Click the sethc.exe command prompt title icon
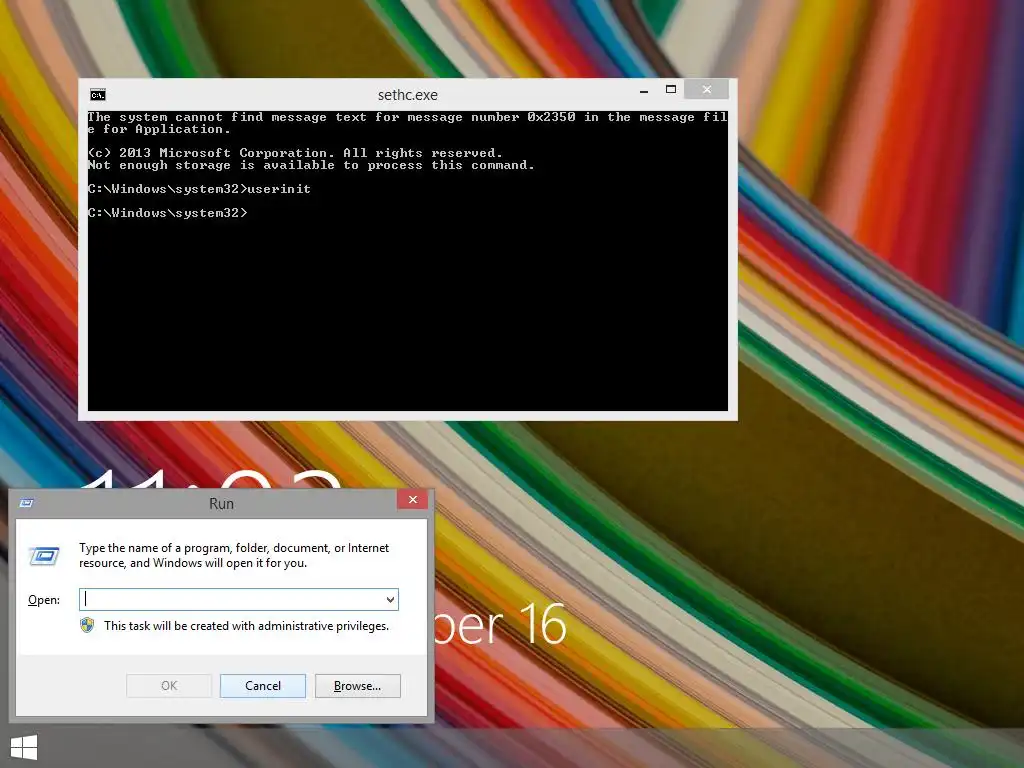This screenshot has width=1024, height=768. (98, 95)
